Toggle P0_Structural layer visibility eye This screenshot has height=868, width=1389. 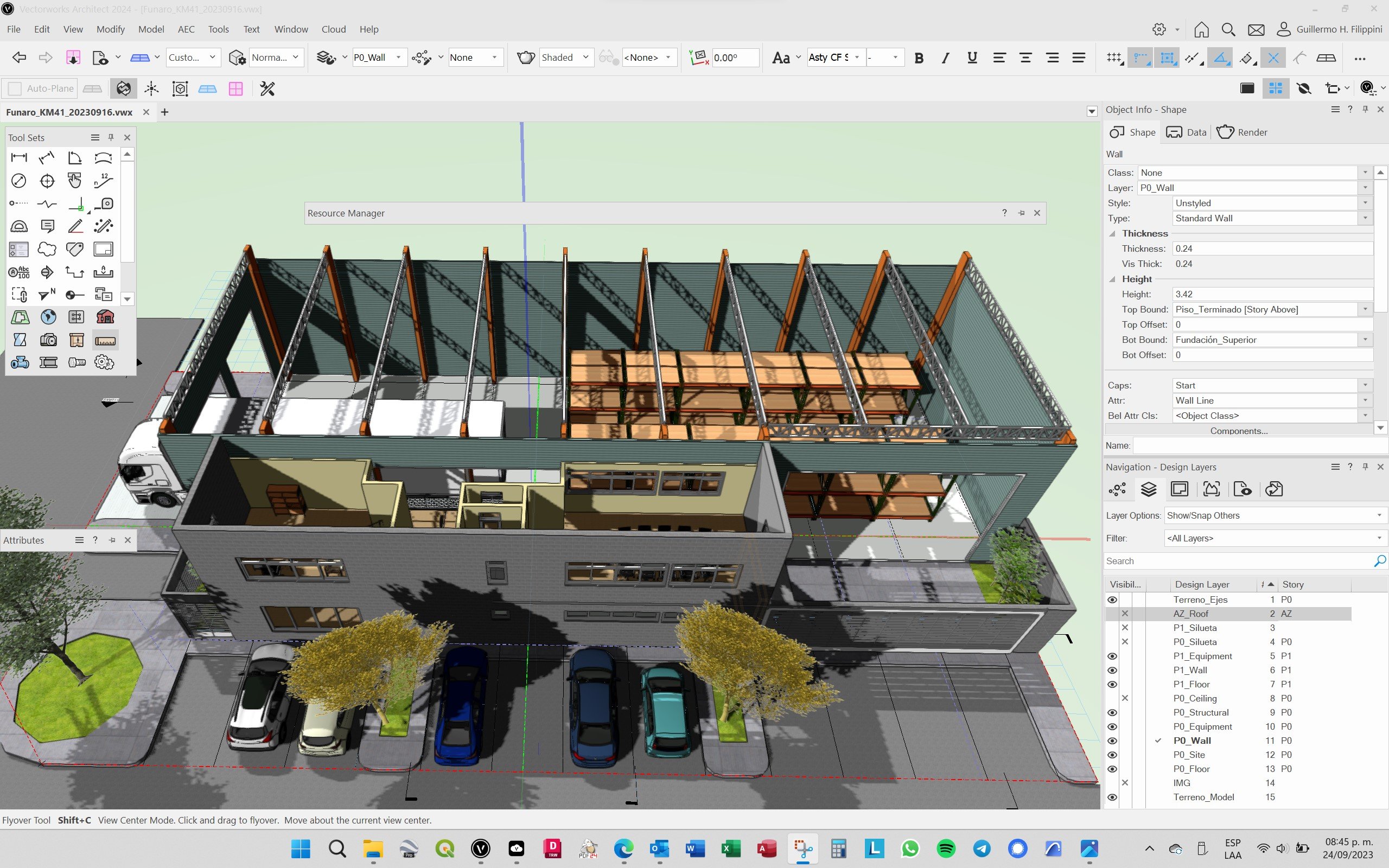point(1112,712)
